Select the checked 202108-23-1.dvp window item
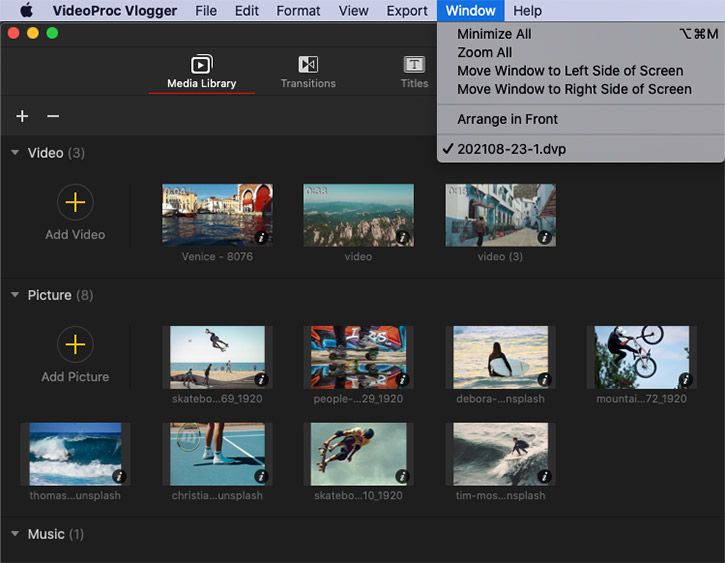This screenshot has height=563, width=725. point(511,149)
